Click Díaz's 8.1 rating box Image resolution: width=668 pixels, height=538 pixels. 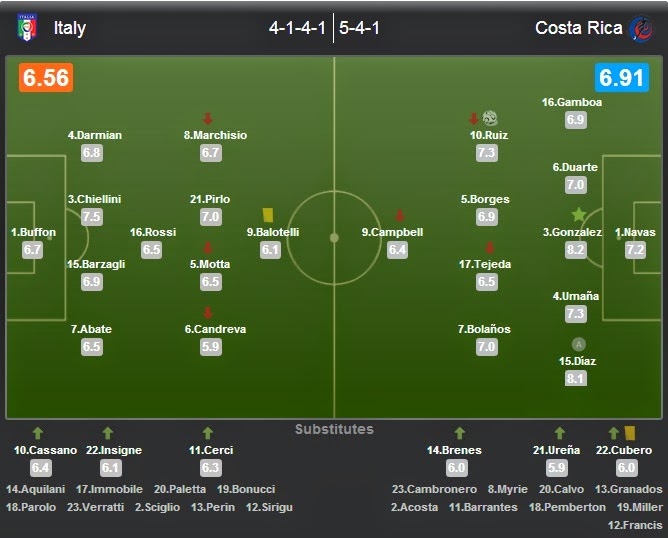575,378
